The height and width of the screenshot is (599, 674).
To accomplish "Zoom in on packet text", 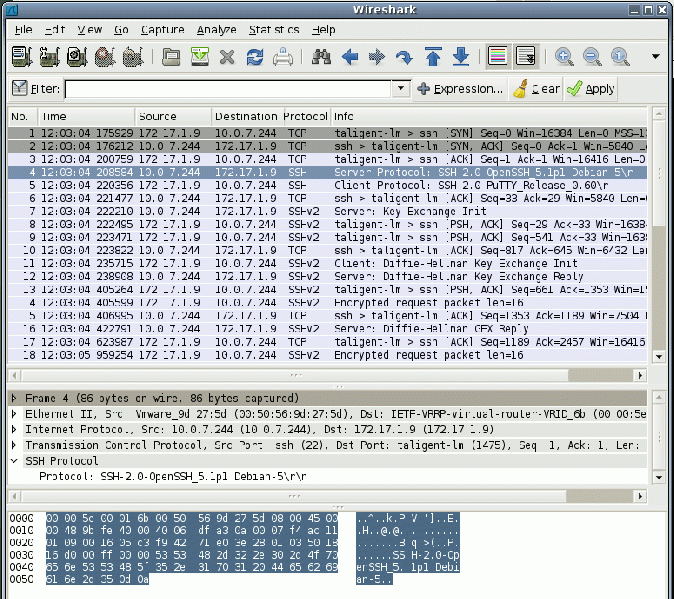I will pos(564,57).
